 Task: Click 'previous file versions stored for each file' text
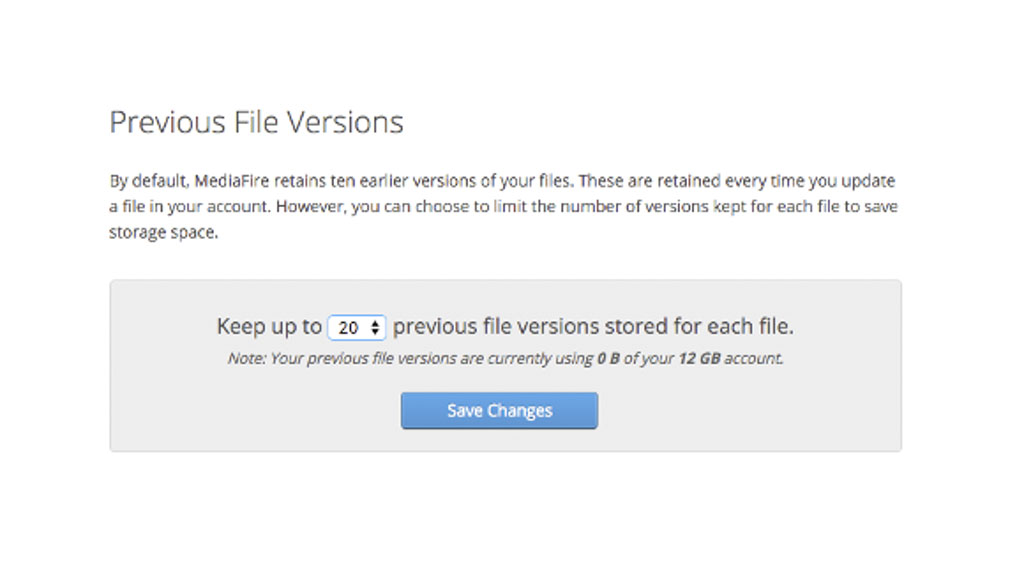593,327
